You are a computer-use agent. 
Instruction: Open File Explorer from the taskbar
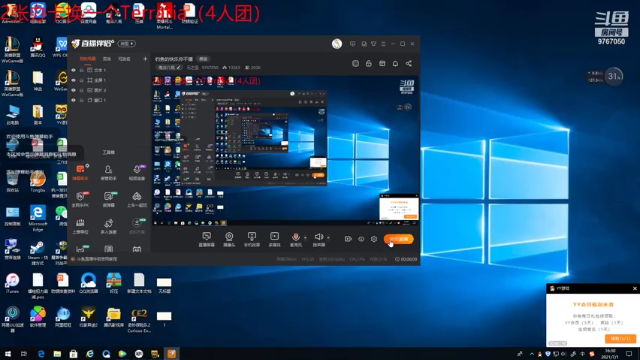coord(57,354)
